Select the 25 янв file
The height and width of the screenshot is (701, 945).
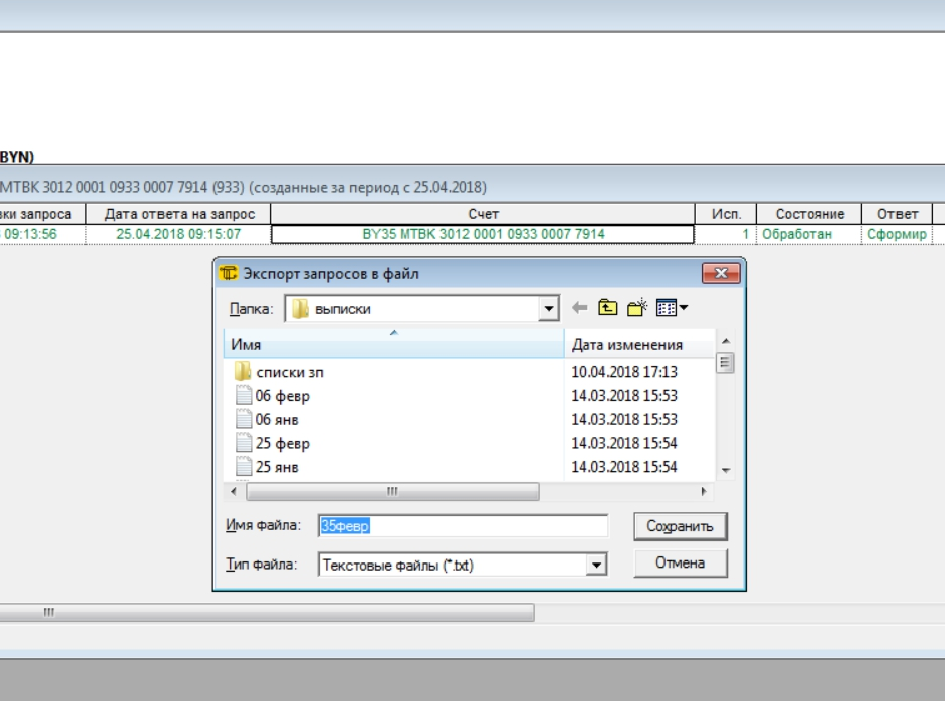point(277,467)
